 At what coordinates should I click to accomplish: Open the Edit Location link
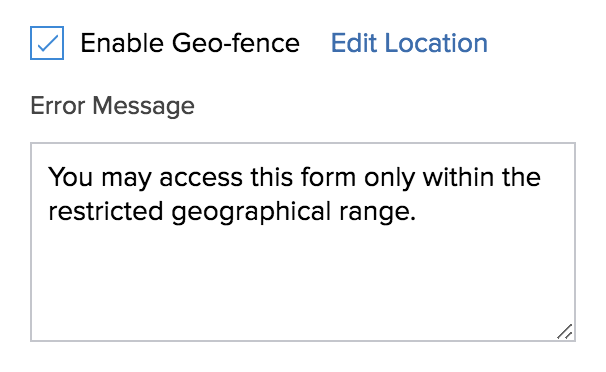pyautogui.click(x=409, y=43)
